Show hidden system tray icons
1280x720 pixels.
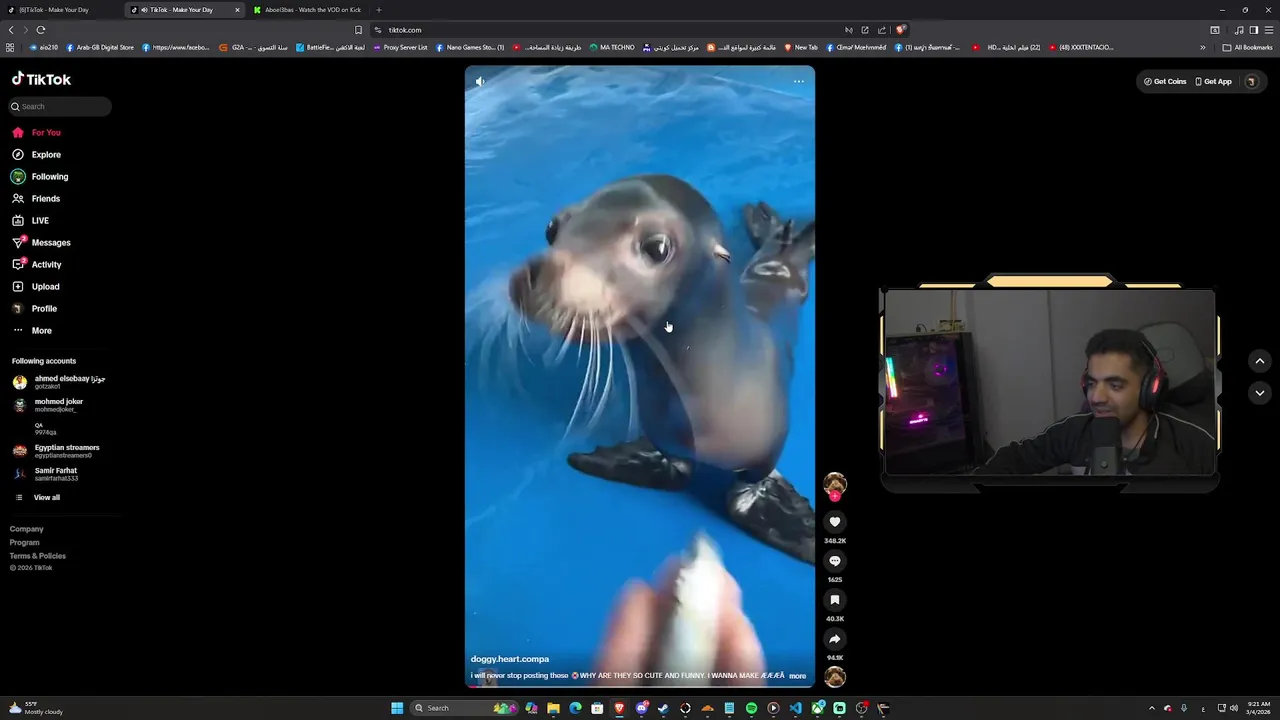pyautogui.click(x=1151, y=708)
